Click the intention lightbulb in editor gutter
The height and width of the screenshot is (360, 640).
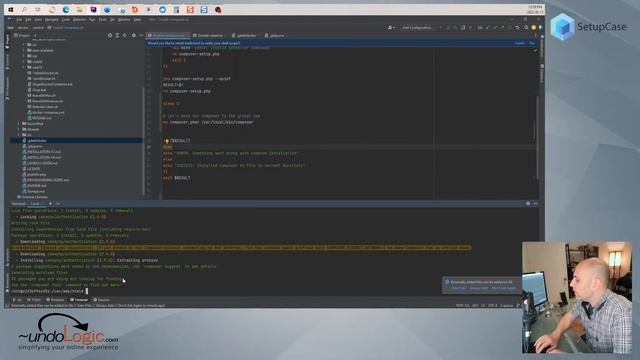pyautogui.click(x=167, y=141)
